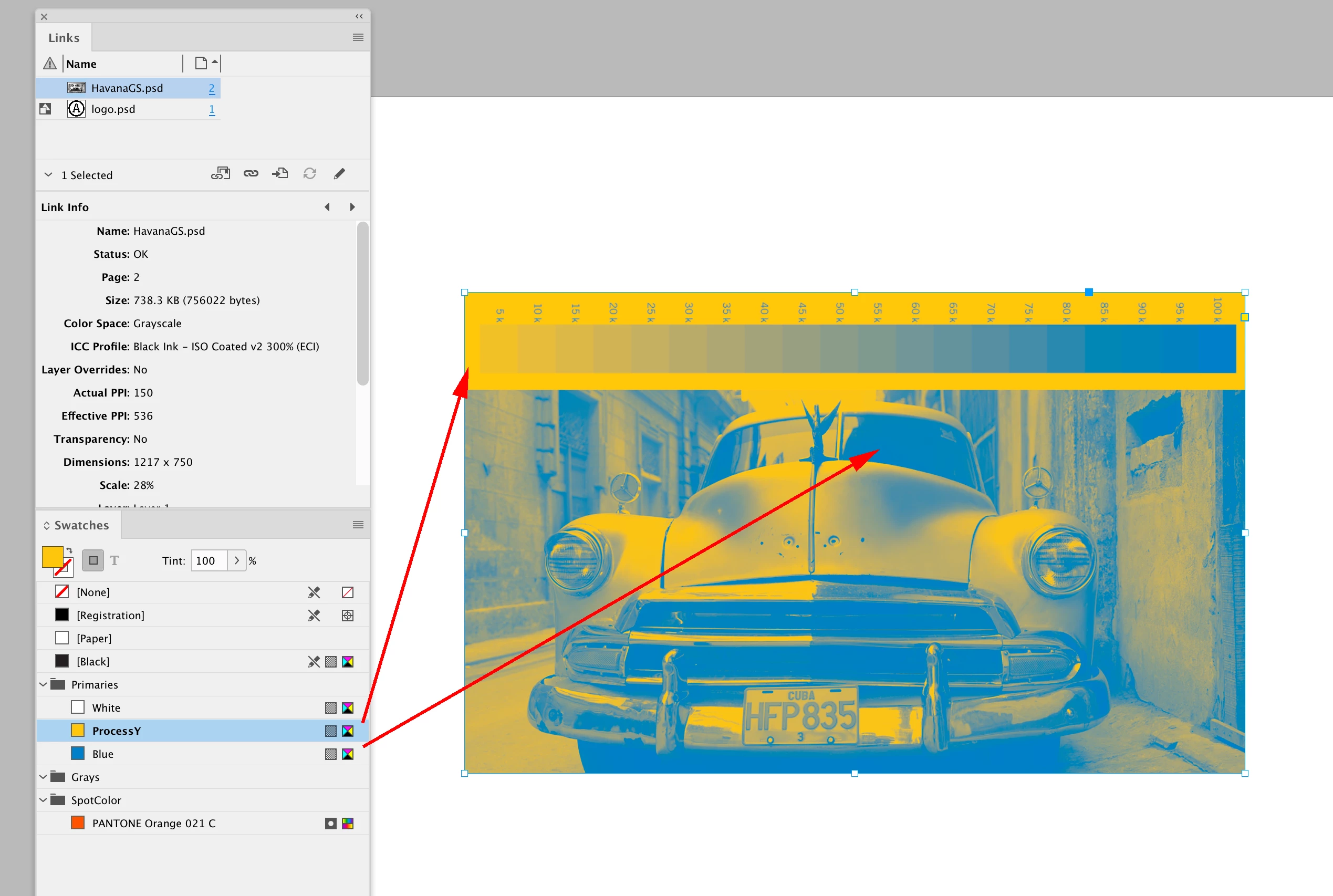Select the Links panel tab

[64, 38]
